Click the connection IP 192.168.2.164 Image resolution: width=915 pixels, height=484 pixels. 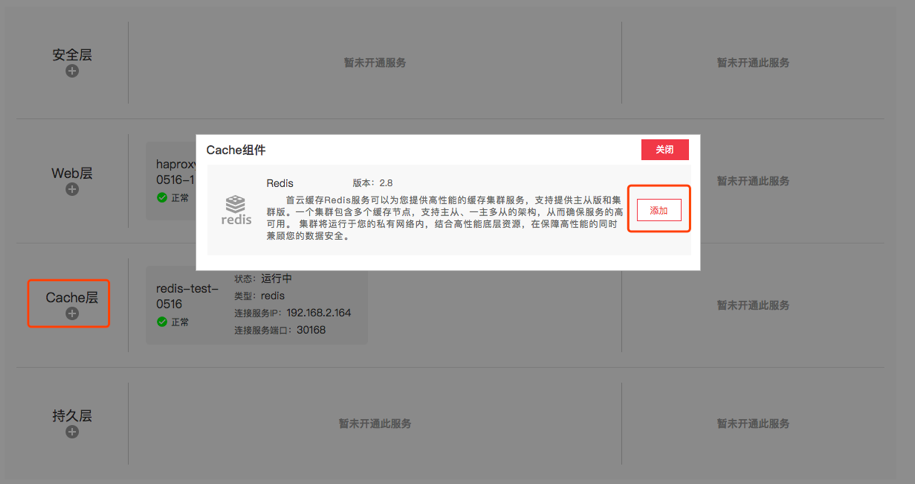(x=319, y=313)
